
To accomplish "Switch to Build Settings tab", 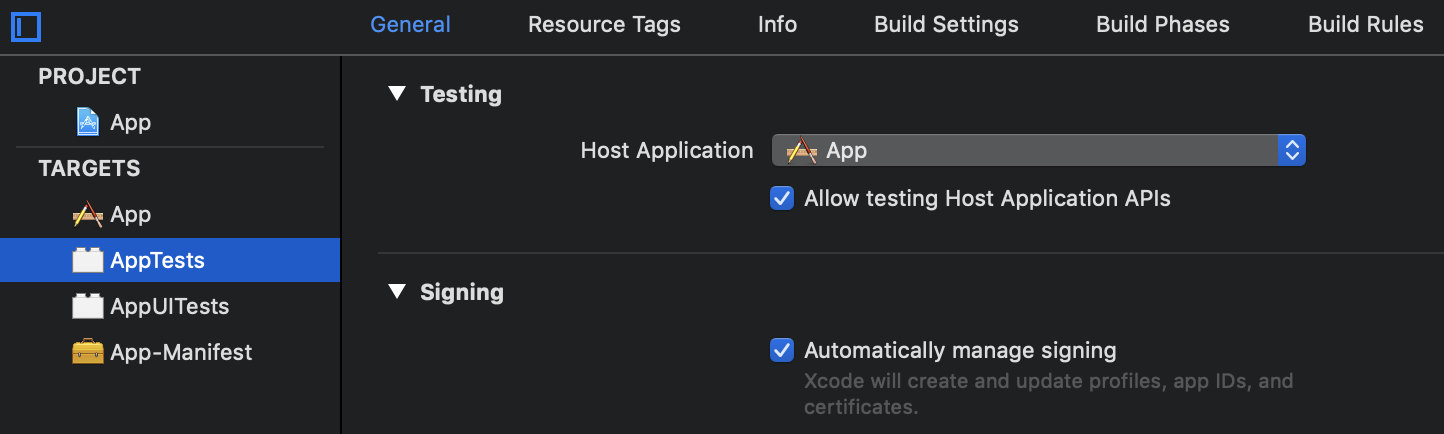I will [946, 25].
